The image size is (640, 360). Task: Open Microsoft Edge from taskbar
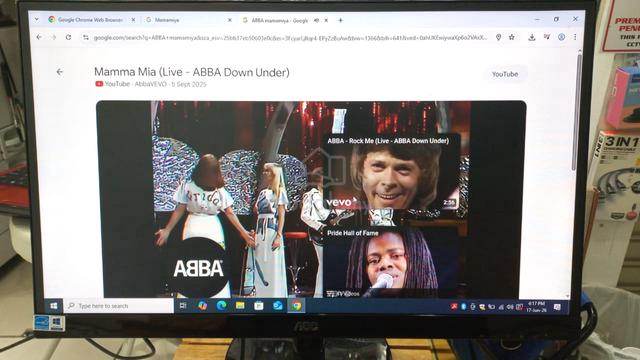(221, 305)
